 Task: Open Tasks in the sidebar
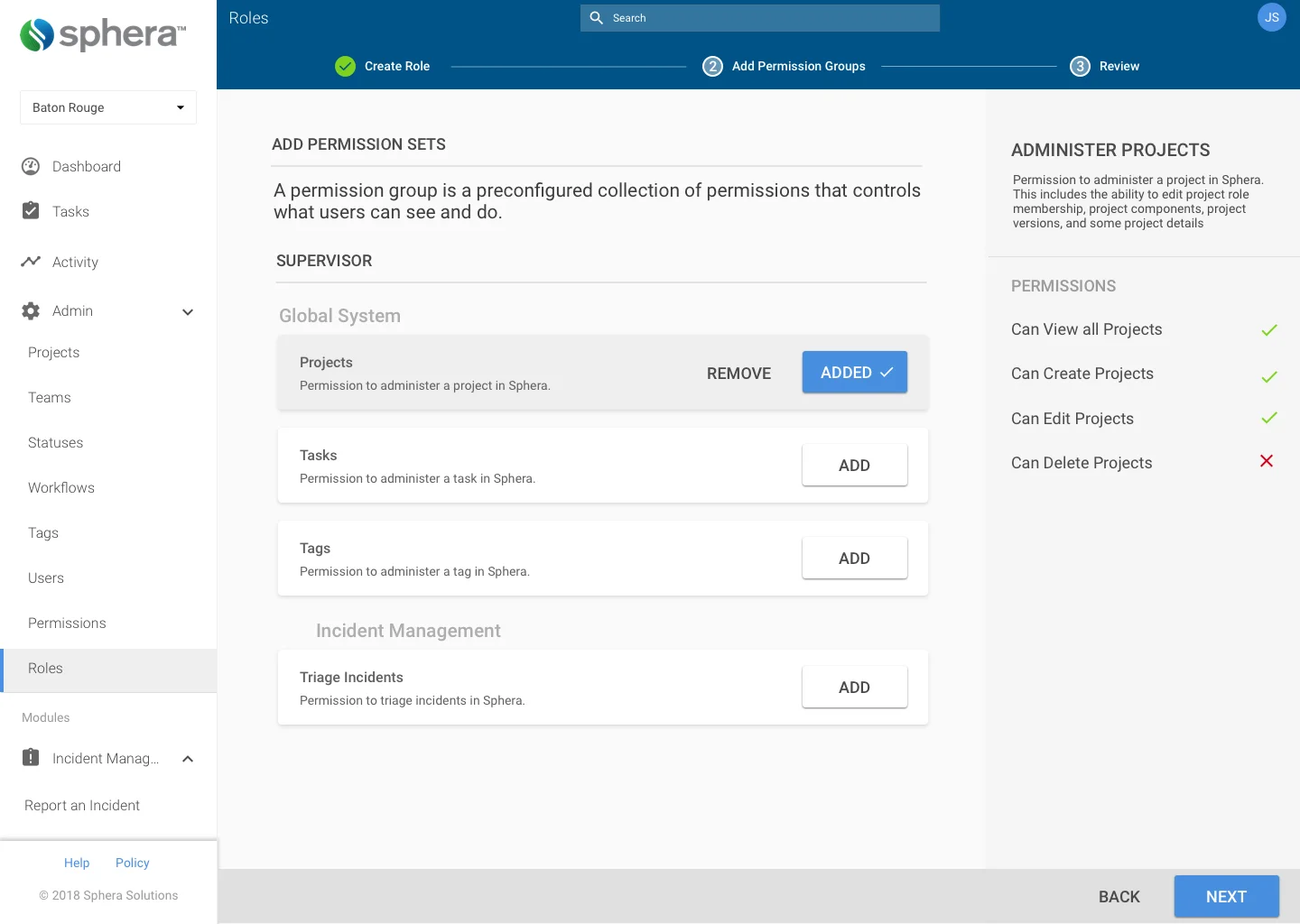tap(70, 211)
